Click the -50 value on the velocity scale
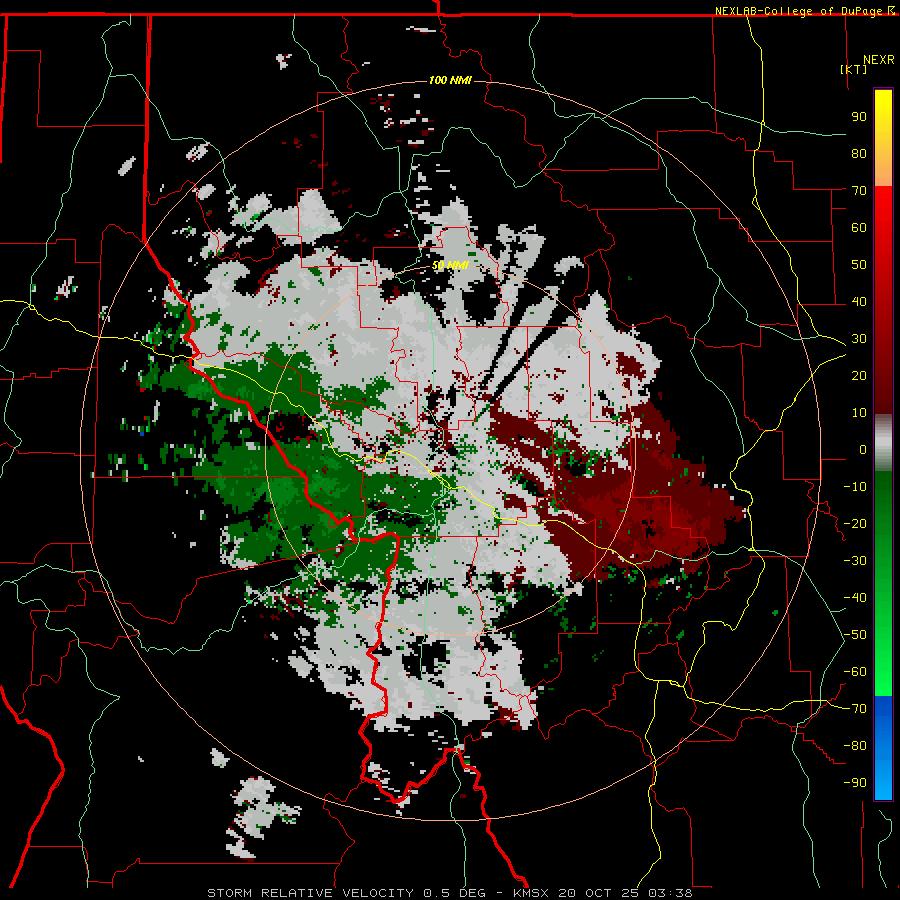This screenshot has width=900, height=900. click(x=855, y=634)
